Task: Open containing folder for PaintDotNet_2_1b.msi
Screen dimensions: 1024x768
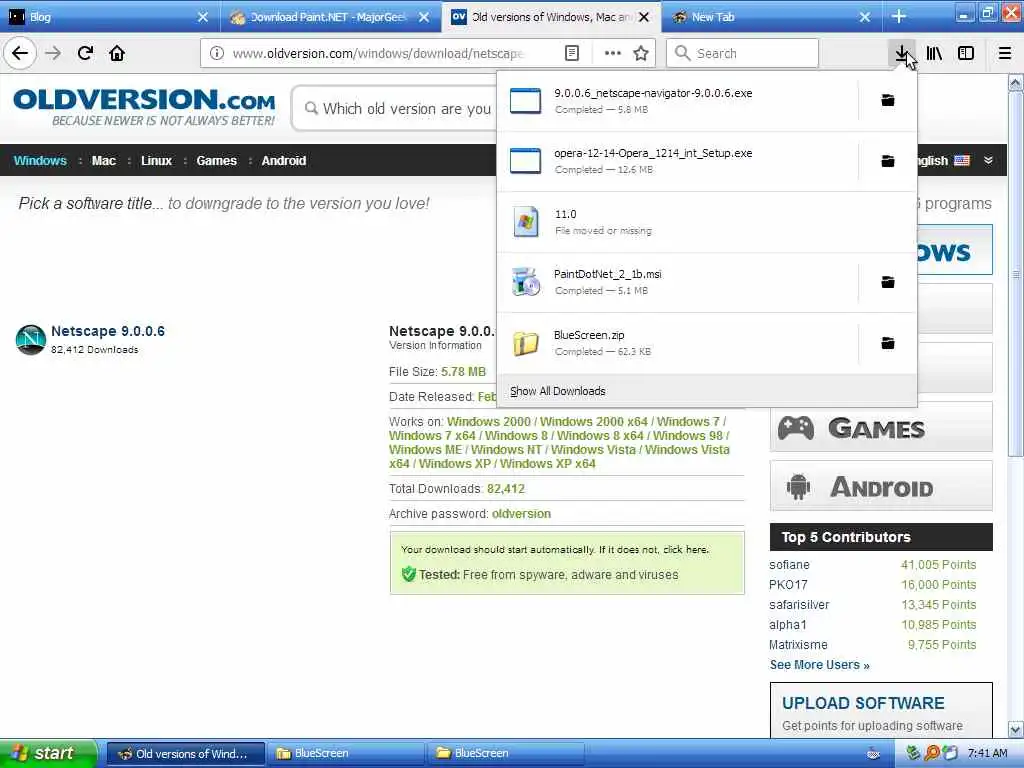Action: click(888, 282)
